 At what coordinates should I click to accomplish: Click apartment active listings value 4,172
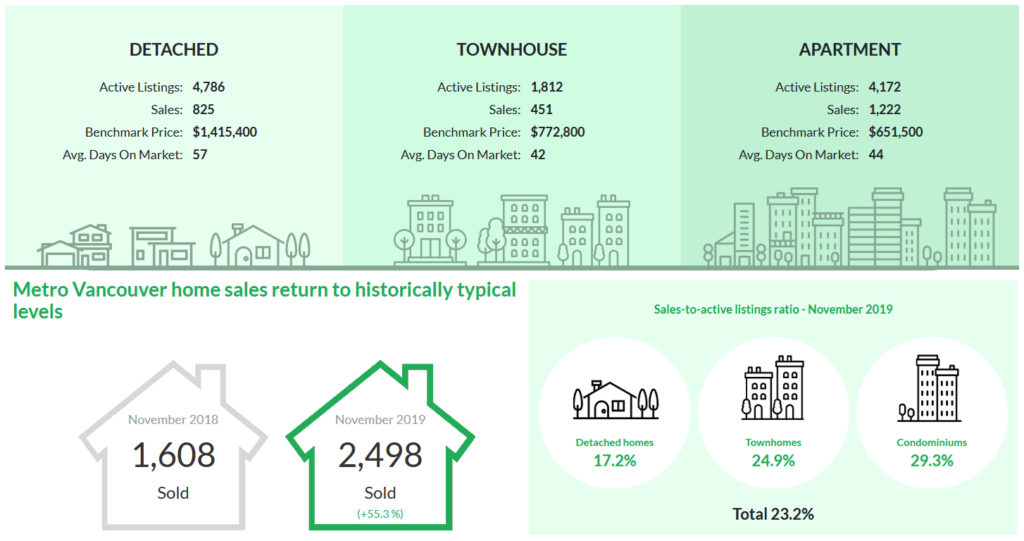885,87
